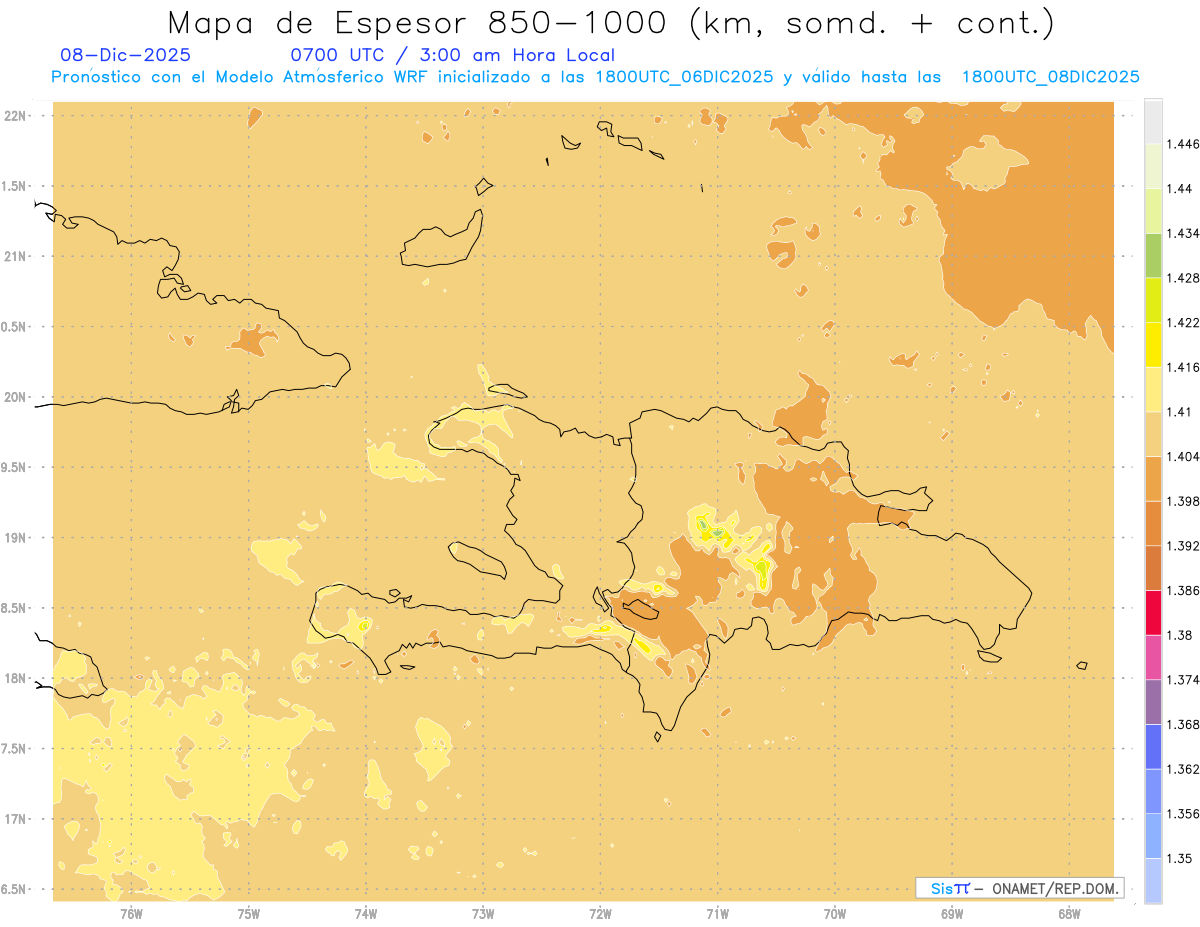Click the 1.35 colorbar value
Screen dimensions: 1200x927
(x=1180, y=858)
